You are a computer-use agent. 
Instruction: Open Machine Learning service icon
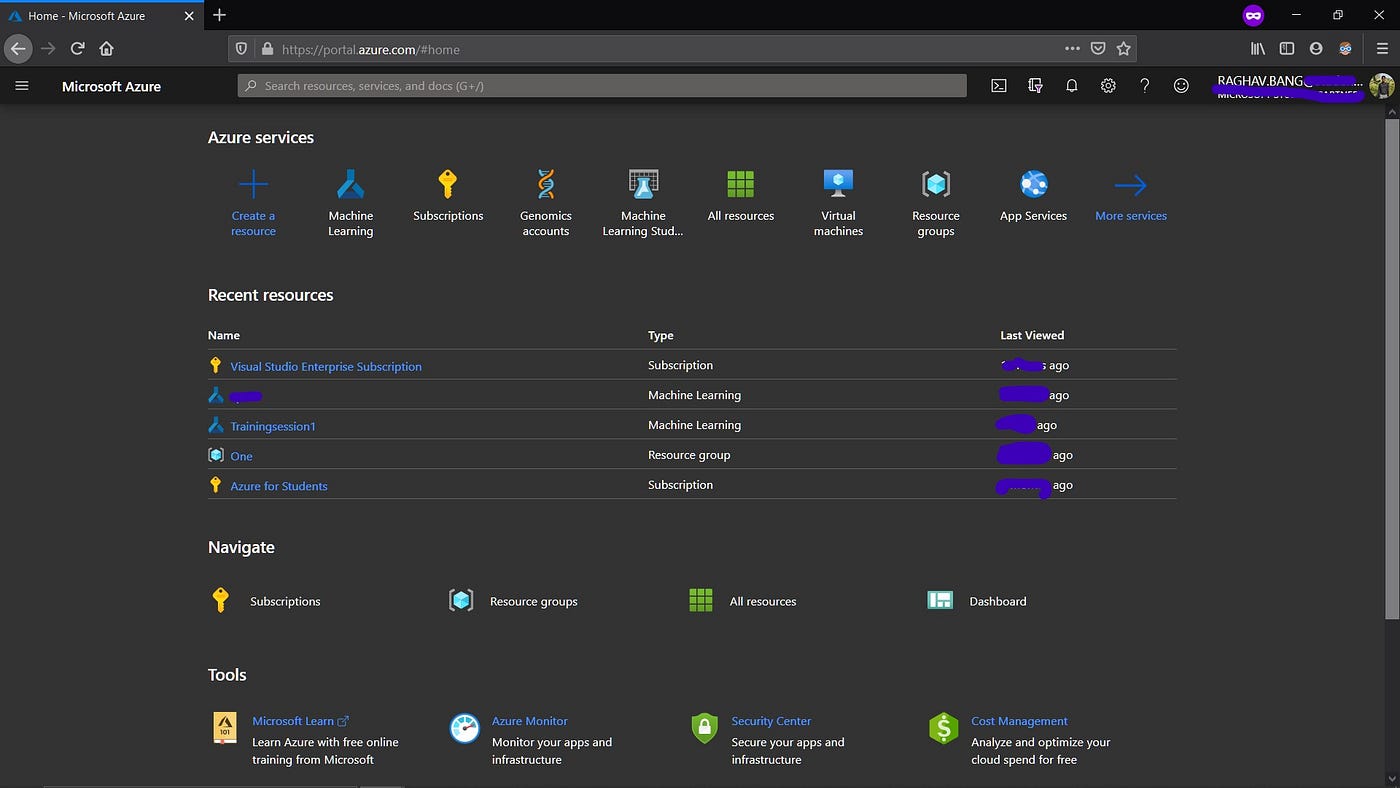(350, 185)
